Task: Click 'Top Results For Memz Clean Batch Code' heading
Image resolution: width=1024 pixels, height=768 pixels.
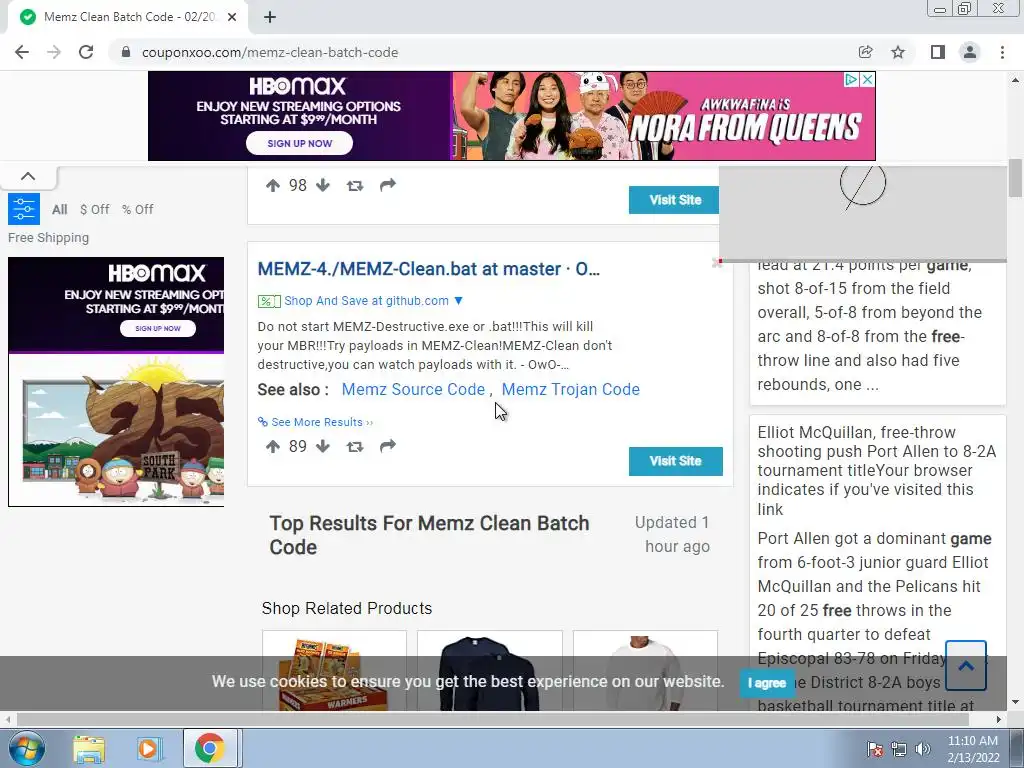Action: pyautogui.click(x=430, y=536)
